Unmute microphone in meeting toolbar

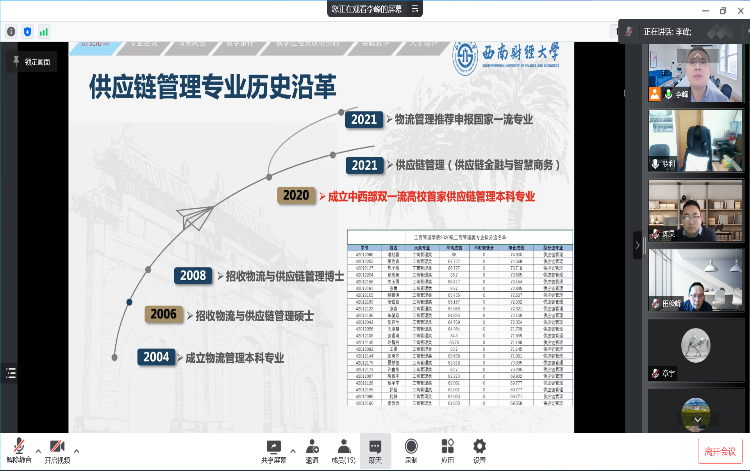coord(17,448)
